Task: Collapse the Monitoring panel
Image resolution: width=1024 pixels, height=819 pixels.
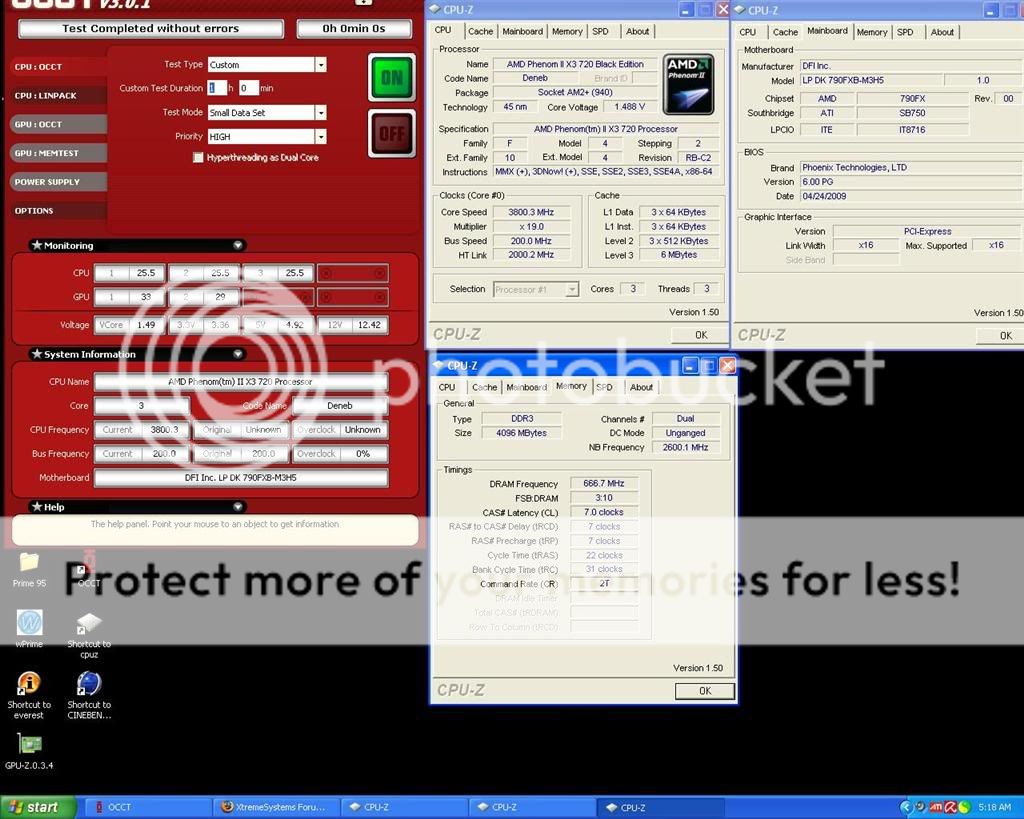Action: coord(238,245)
